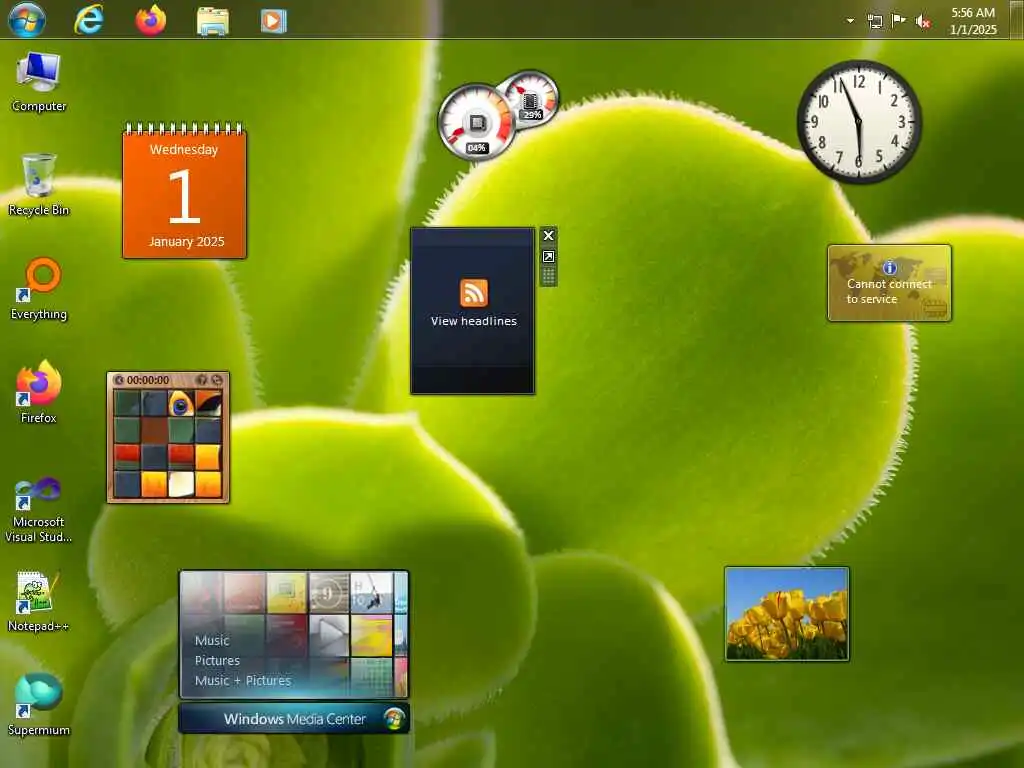This screenshot has height=768, width=1024.
Task: Click the black beak tile in puzzle top row
Action: [208, 404]
